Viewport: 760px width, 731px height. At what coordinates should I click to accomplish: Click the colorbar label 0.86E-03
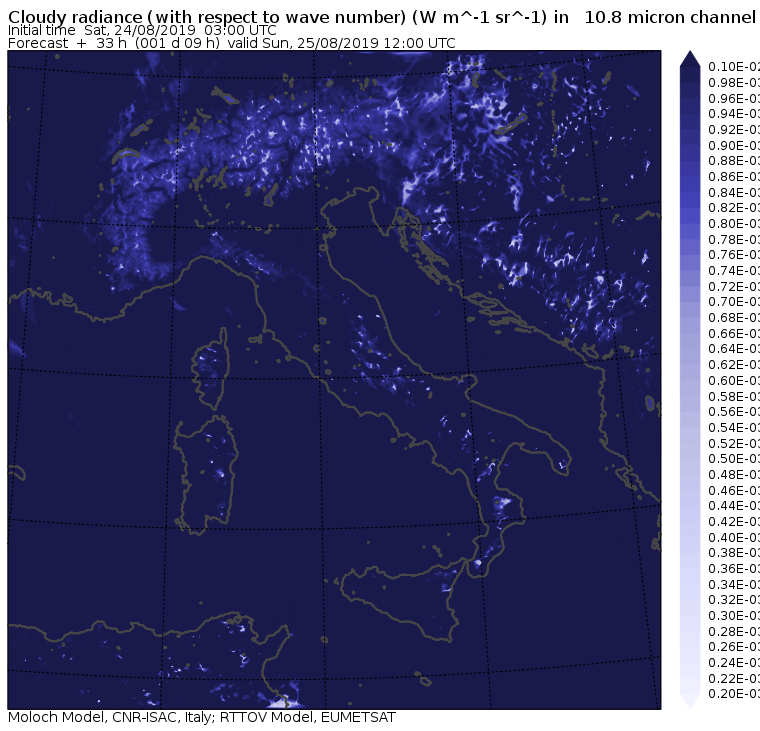(734, 177)
